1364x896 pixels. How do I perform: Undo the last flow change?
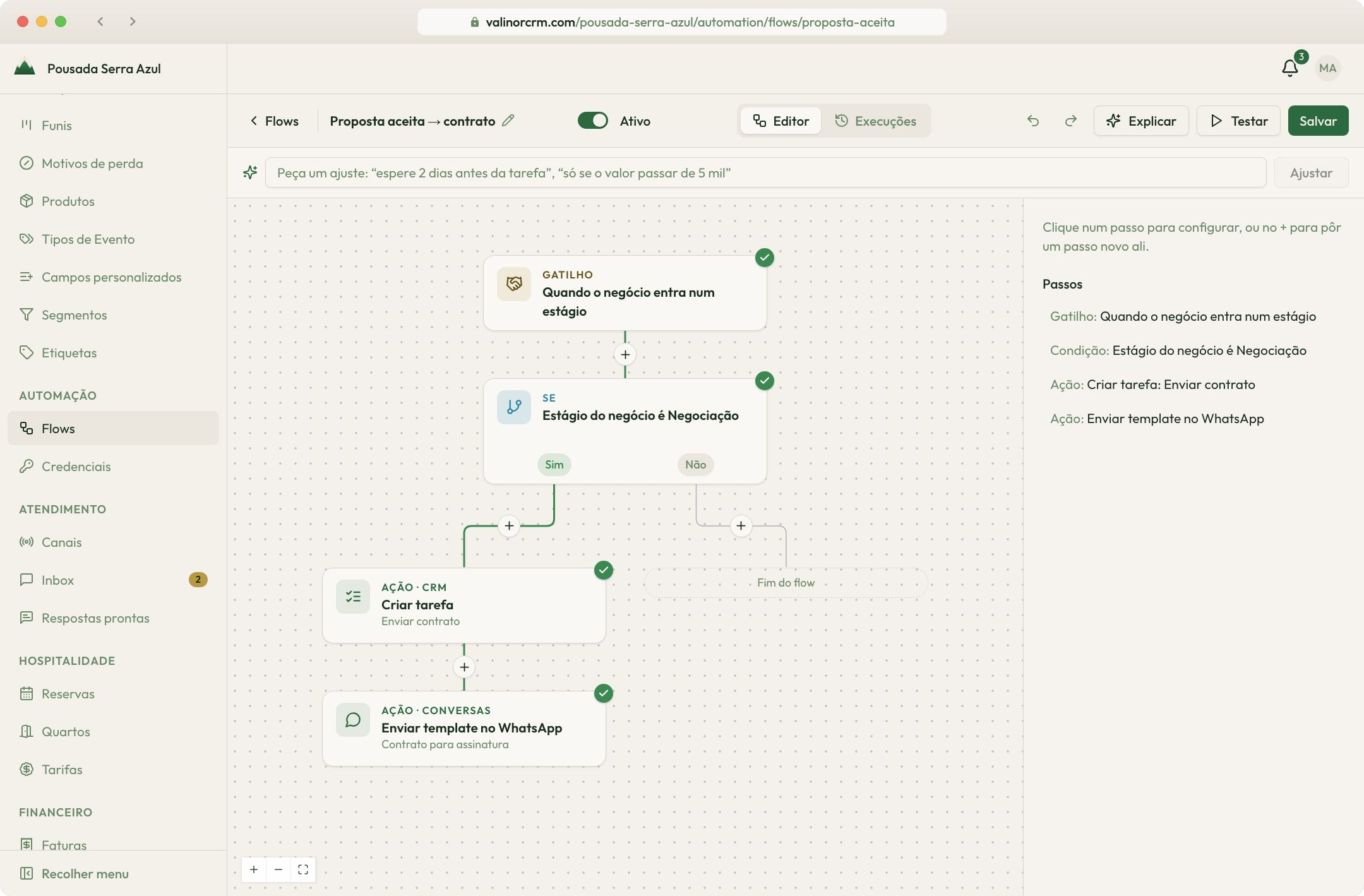click(1033, 121)
